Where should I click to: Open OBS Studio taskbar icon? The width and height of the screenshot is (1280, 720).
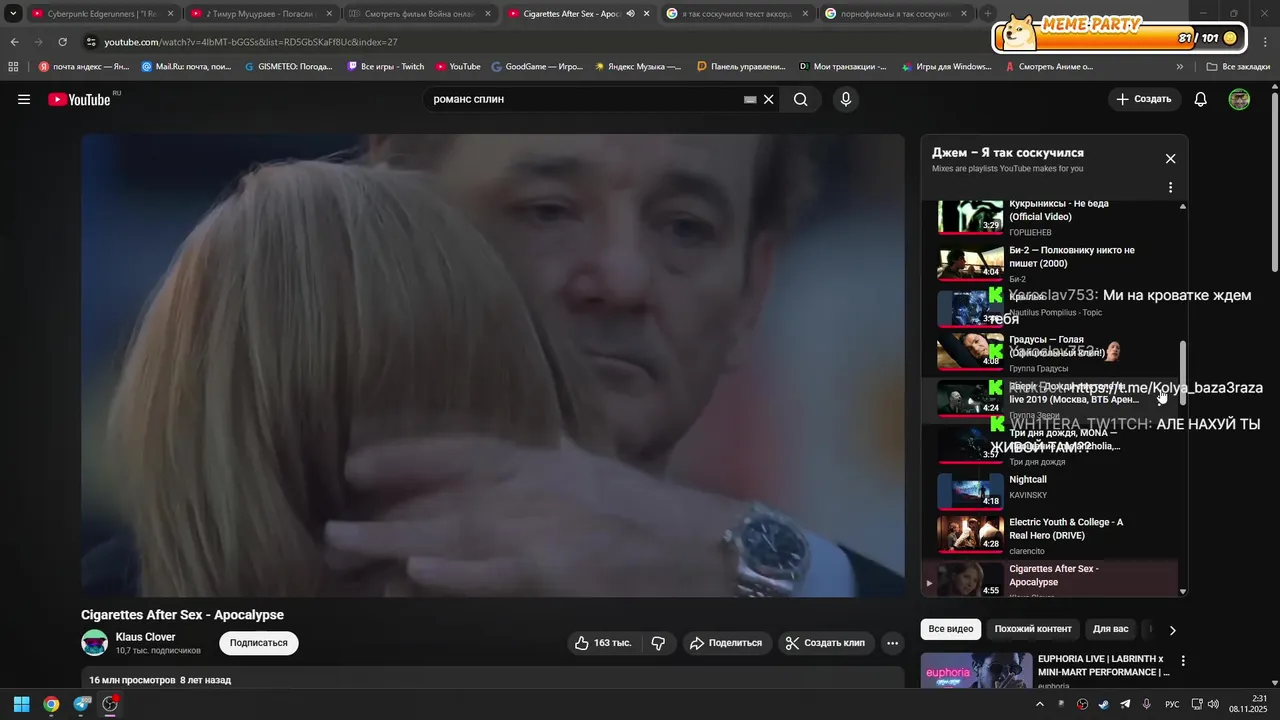pyautogui.click(x=110, y=704)
